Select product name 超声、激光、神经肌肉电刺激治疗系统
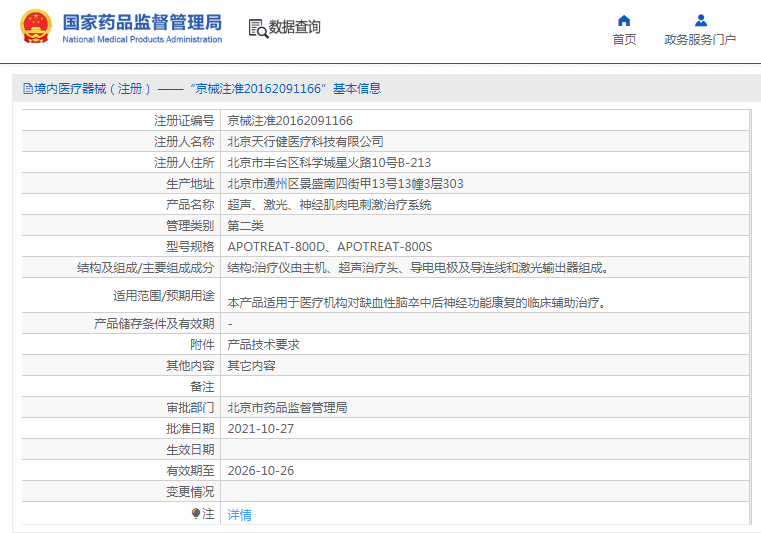Image resolution: width=761 pixels, height=533 pixels. click(329, 204)
